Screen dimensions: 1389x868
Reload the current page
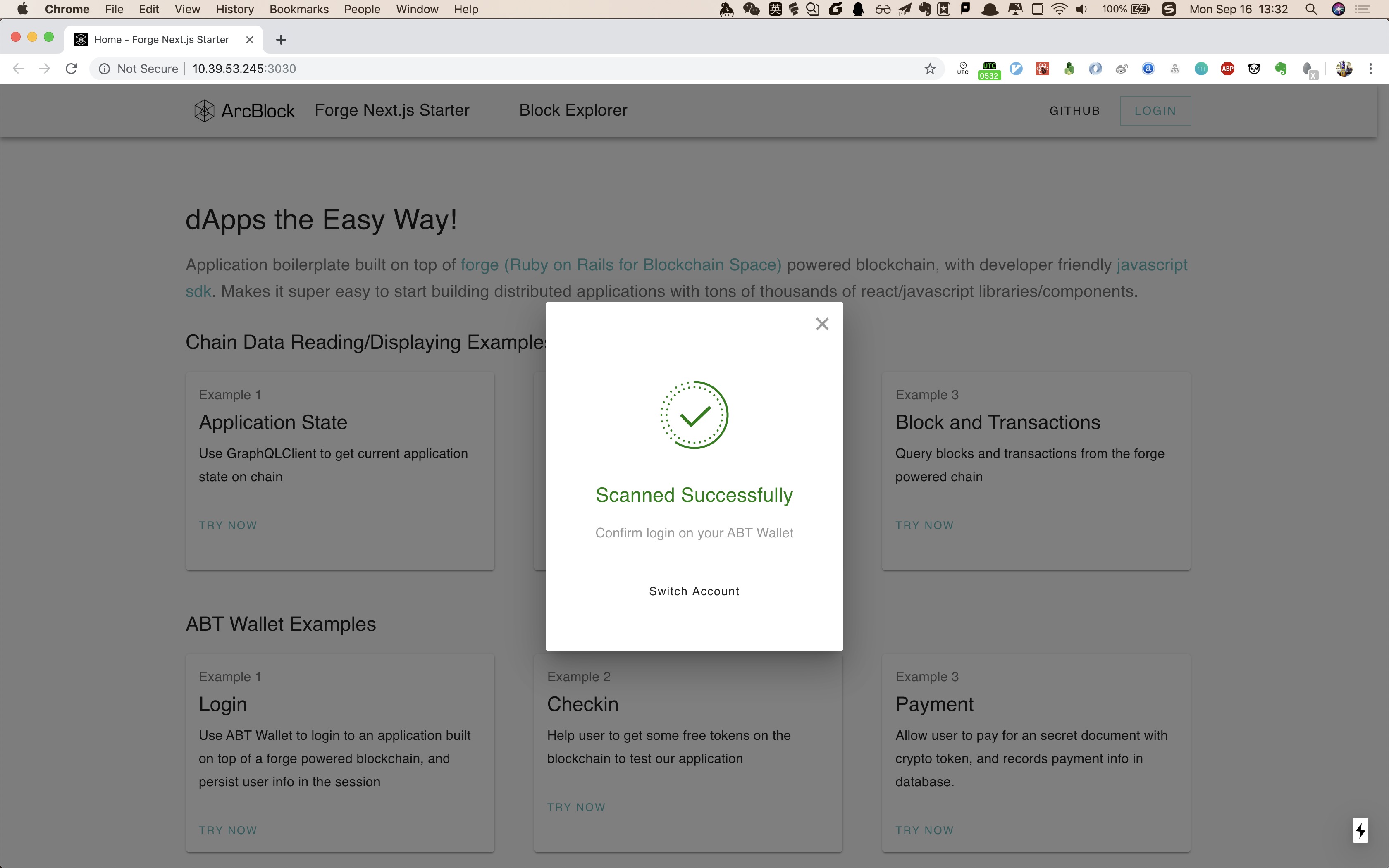pyautogui.click(x=71, y=69)
